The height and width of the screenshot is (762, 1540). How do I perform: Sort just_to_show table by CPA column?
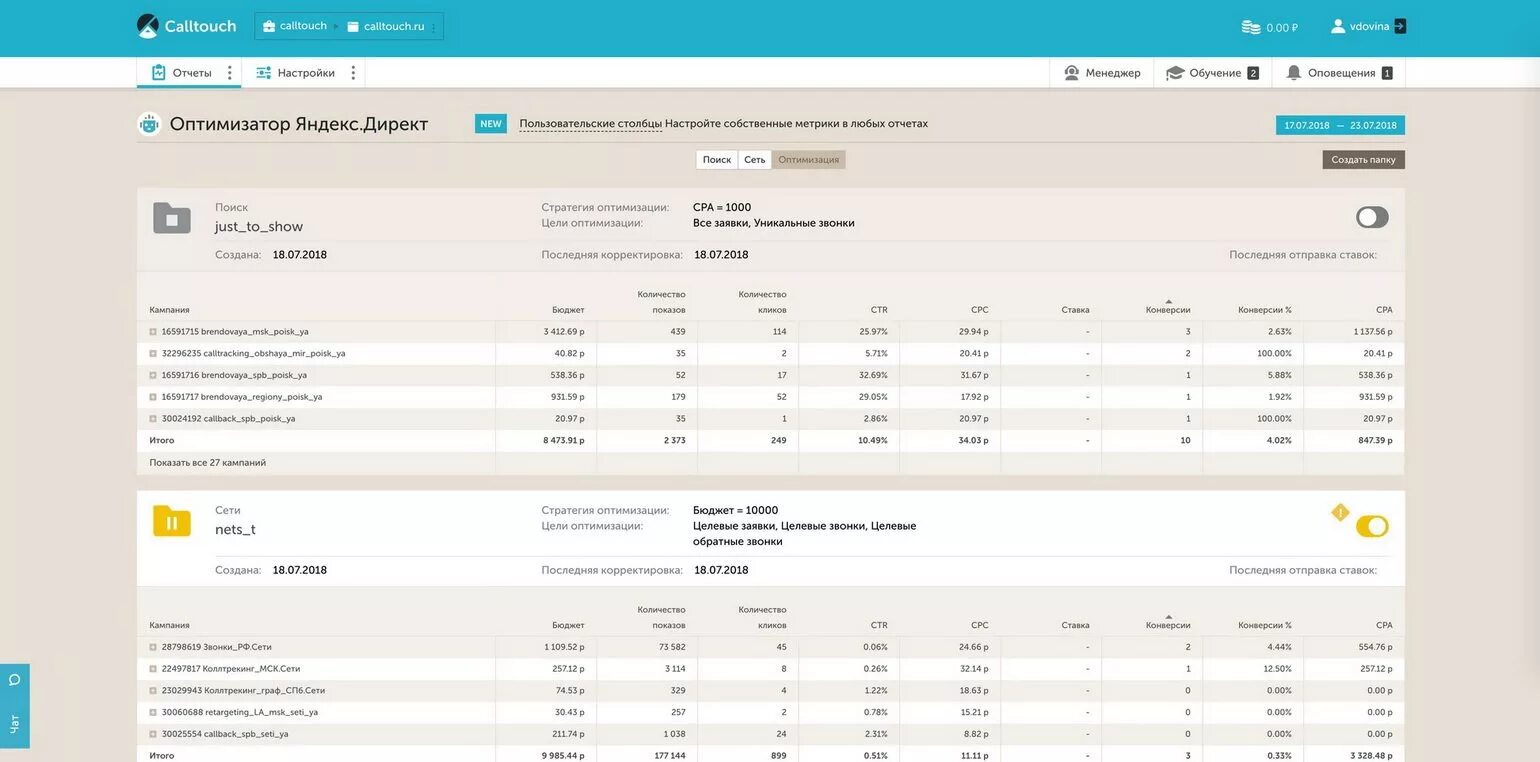click(1383, 310)
